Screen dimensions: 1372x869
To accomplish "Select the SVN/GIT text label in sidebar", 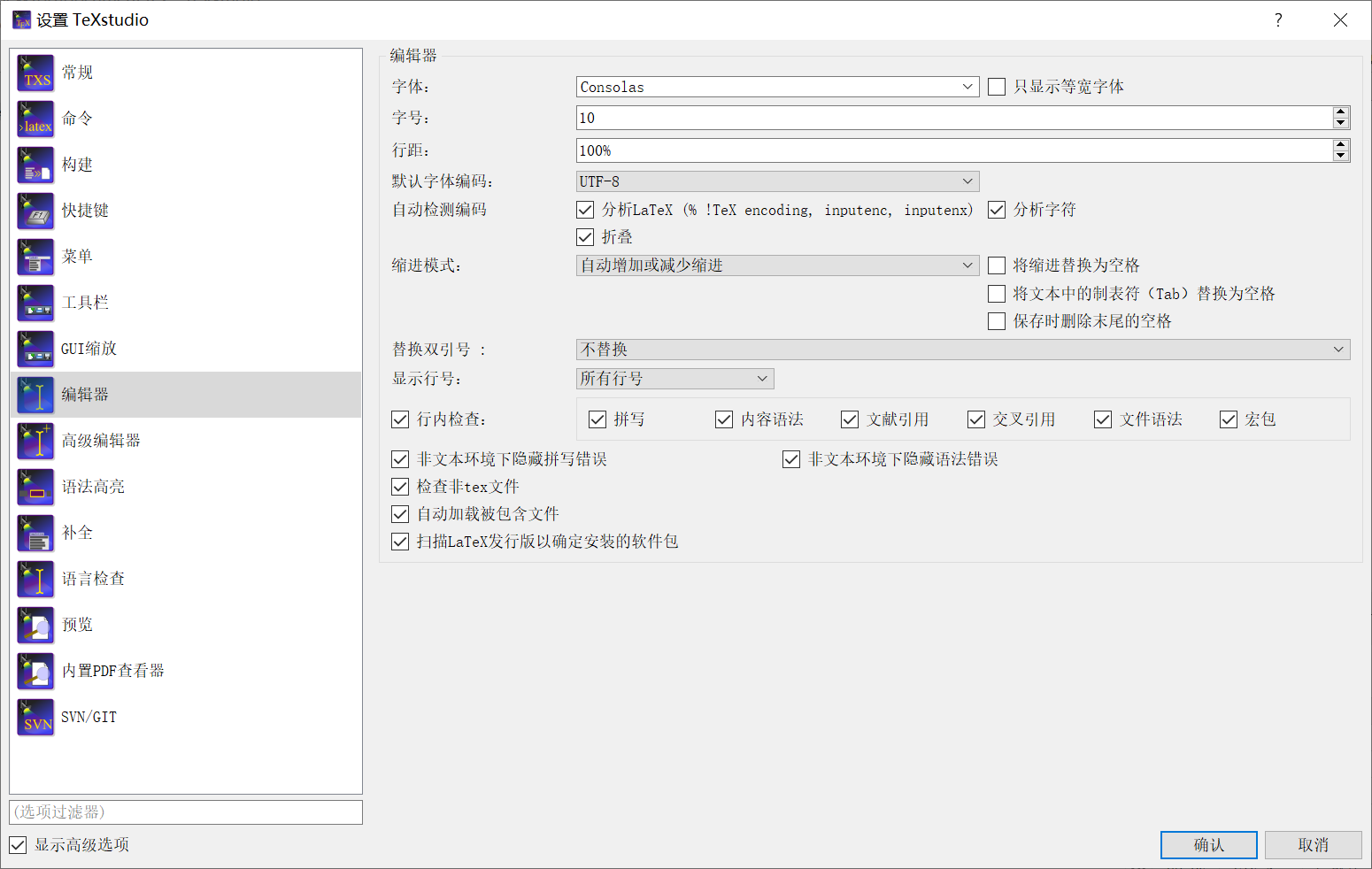I will click(89, 717).
